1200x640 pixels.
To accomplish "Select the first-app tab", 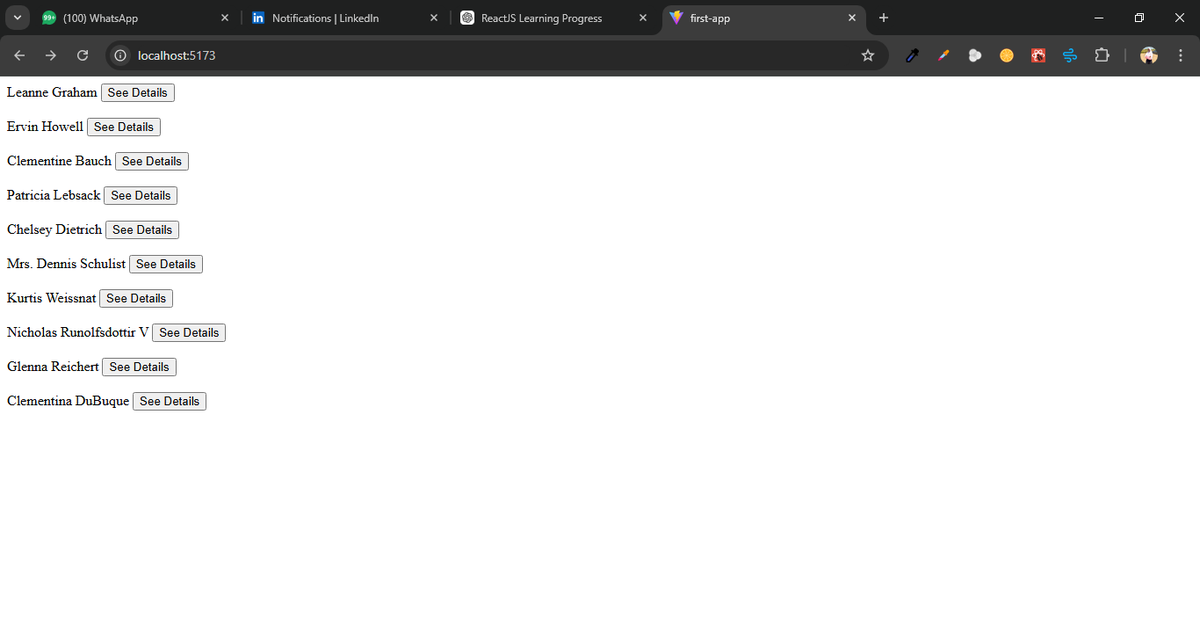I will coord(763,18).
